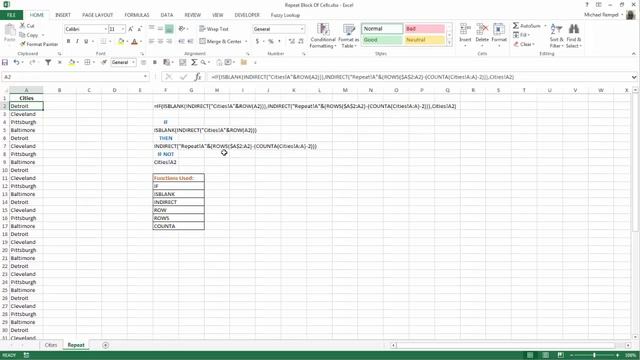Center cell text horizontally

160,41
